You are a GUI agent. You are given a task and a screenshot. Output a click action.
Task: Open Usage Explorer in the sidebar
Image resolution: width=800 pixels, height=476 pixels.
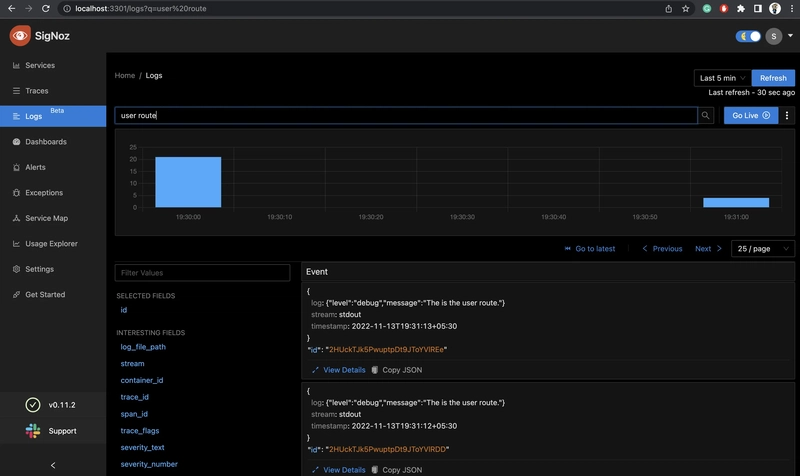(x=53, y=244)
